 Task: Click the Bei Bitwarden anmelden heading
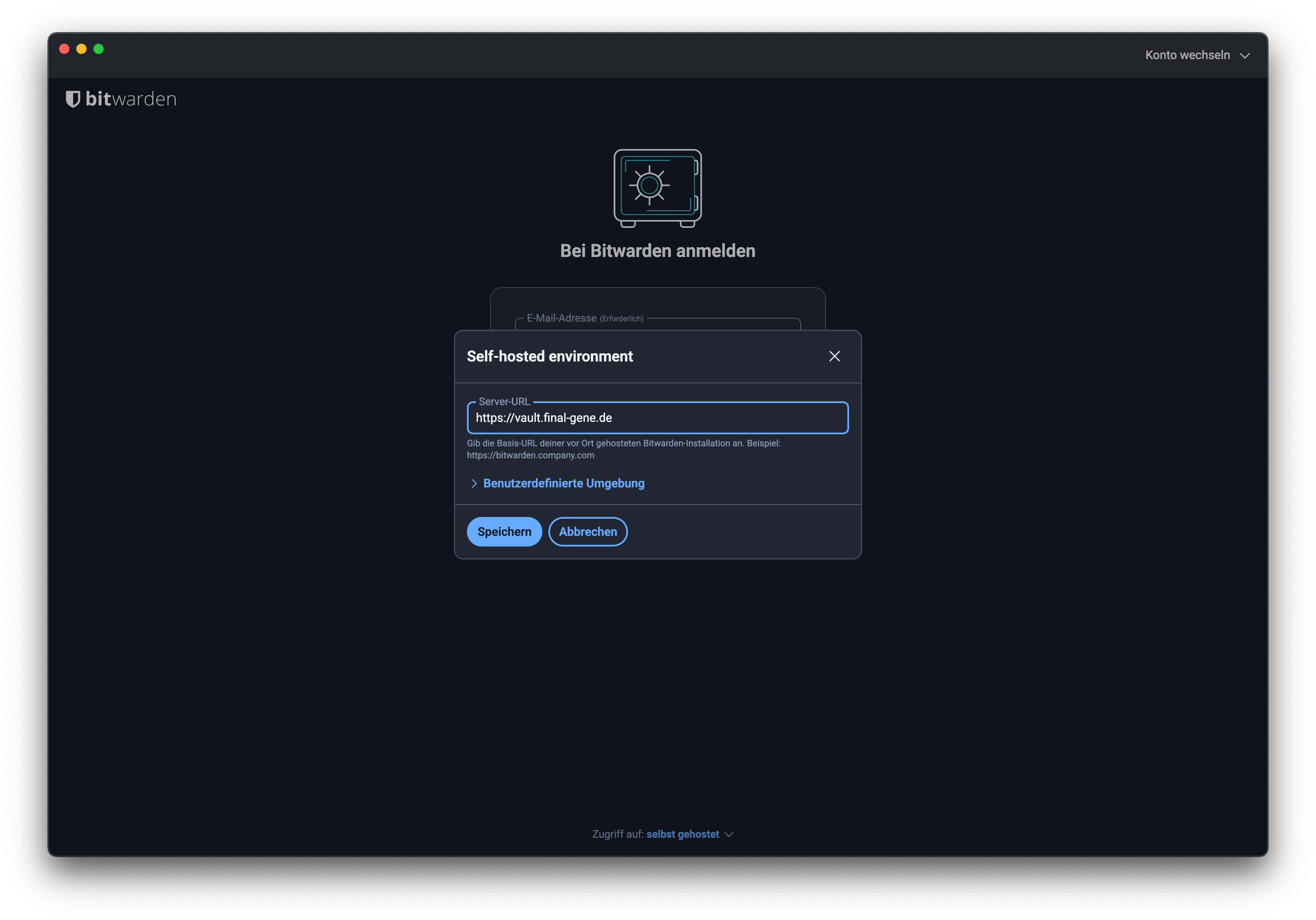pyautogui.click(x=658, y=251)
